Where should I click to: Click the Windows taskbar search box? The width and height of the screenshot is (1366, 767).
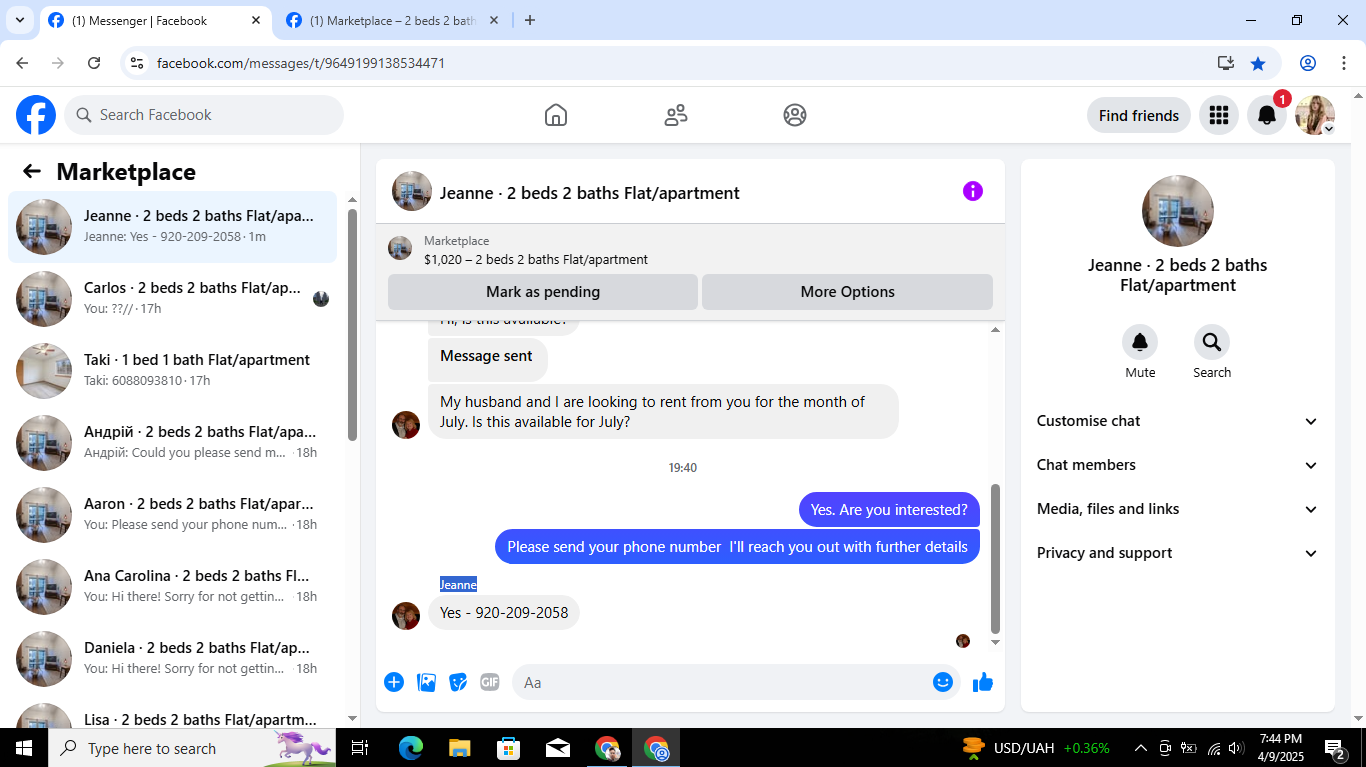[x=192, y=748]
